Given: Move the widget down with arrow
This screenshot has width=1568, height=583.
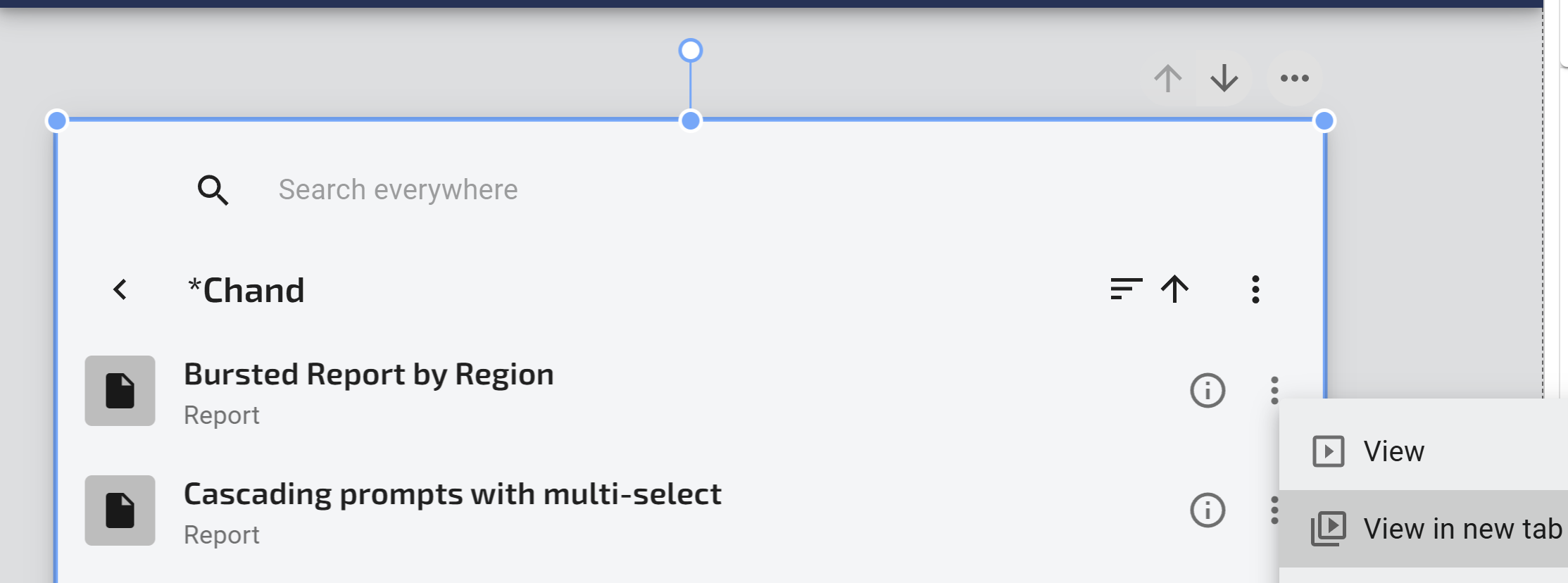Looking at the screenshot, I should 1224,78.
